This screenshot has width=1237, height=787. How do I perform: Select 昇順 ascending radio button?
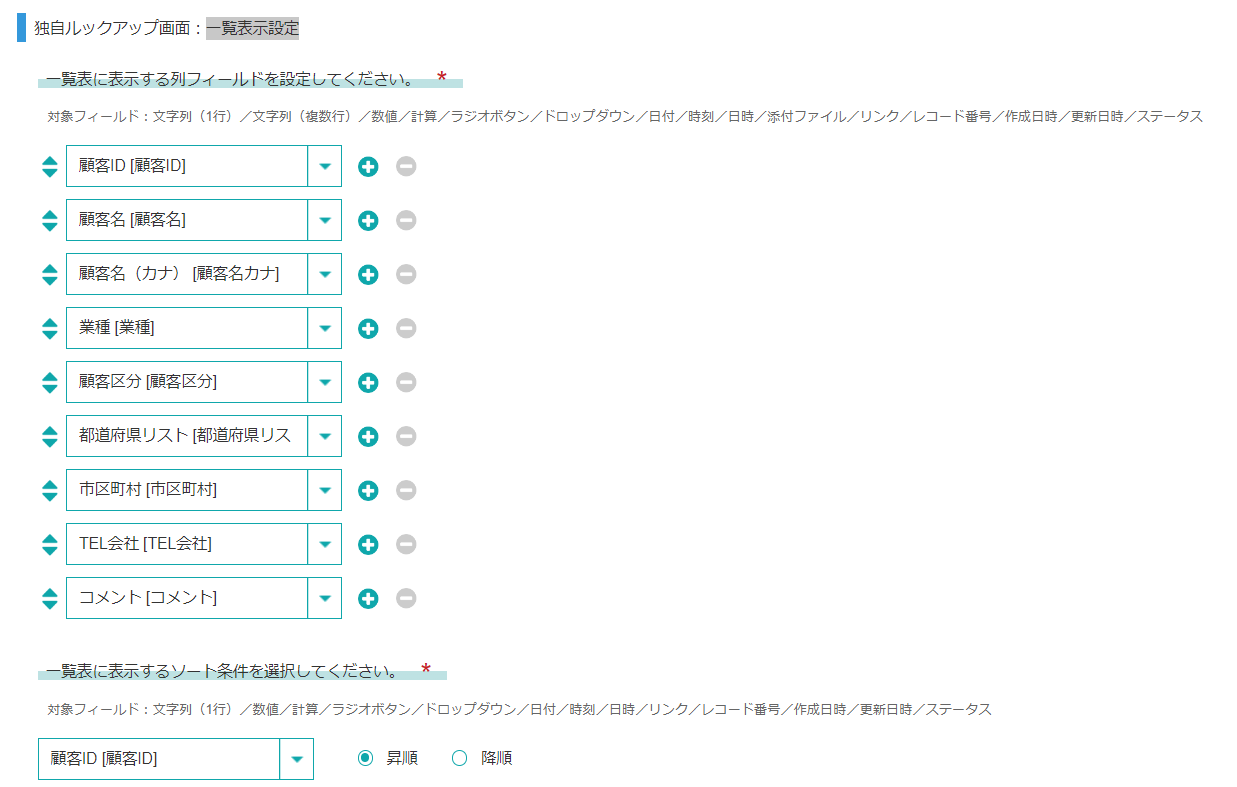point(365,758)
